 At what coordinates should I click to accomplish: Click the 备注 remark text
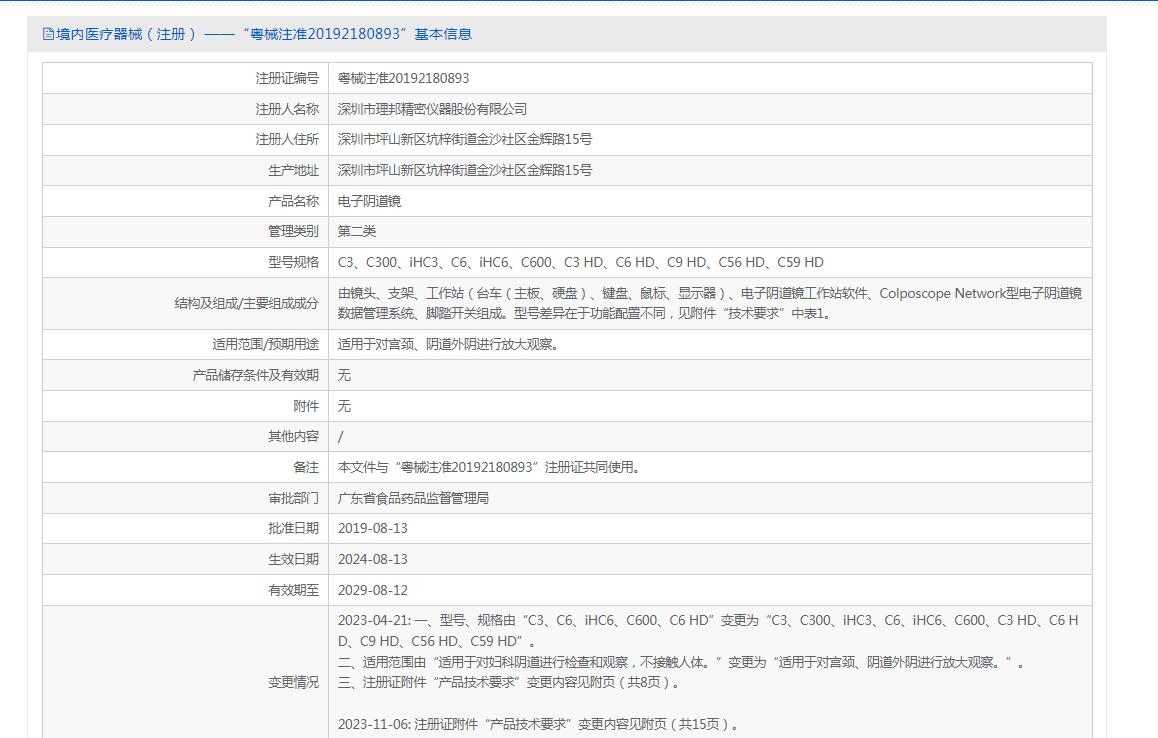click(x=488, y=467)
